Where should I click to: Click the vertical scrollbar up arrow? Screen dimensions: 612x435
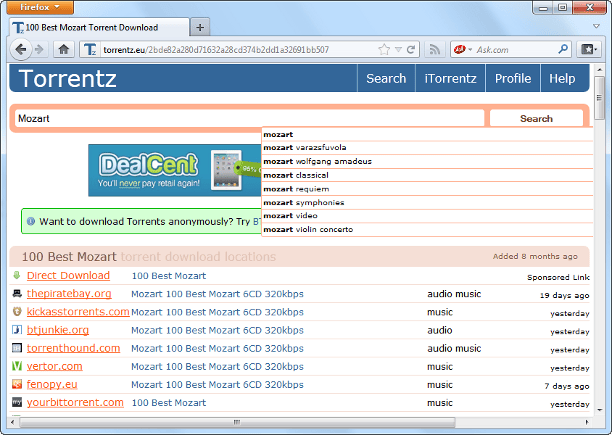(x=599, y=70)
